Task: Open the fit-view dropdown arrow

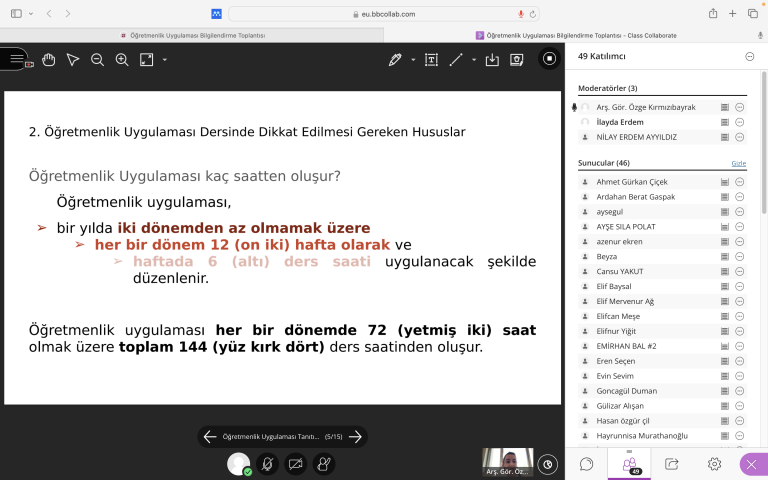Action: tap(165, 60)
